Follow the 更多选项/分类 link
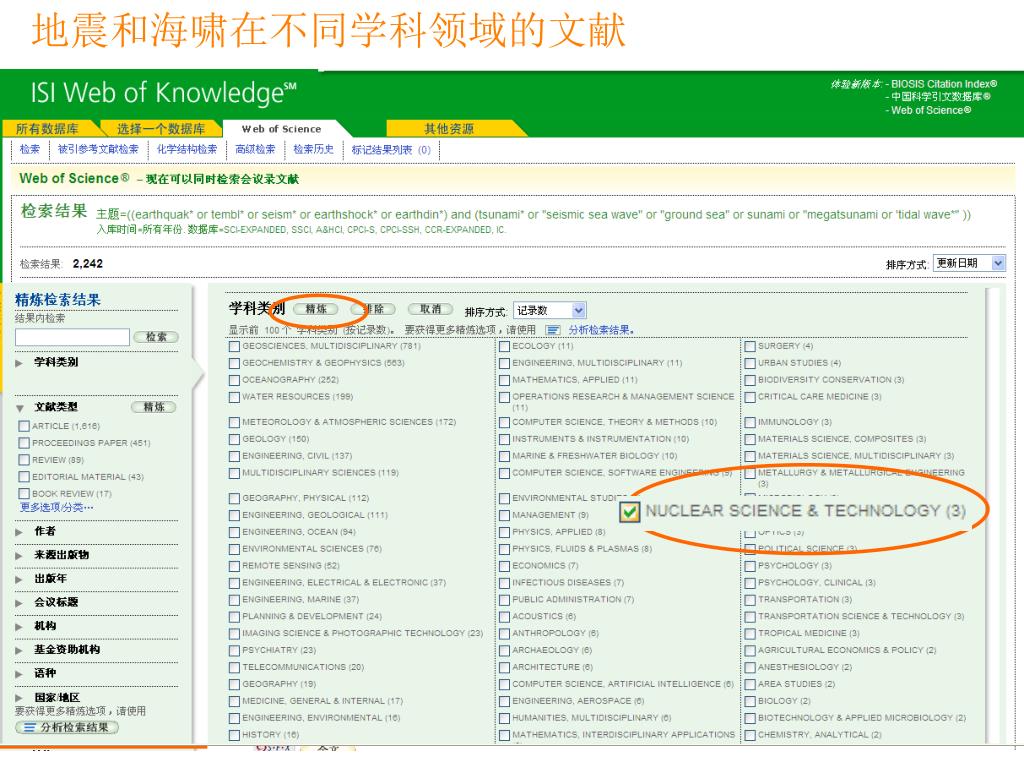 (x=57, y=507)
